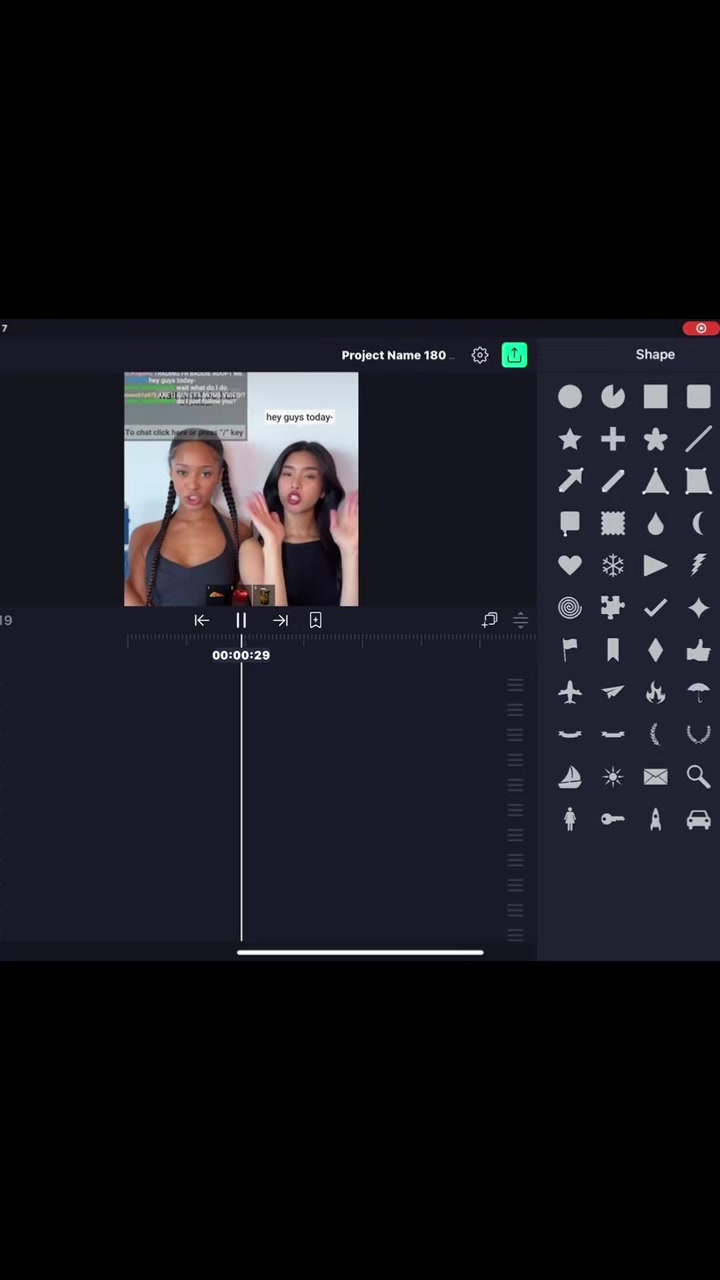The image size is (720, 1280).
Task: Select the heart shape
Action: click(x=570, y=566)
